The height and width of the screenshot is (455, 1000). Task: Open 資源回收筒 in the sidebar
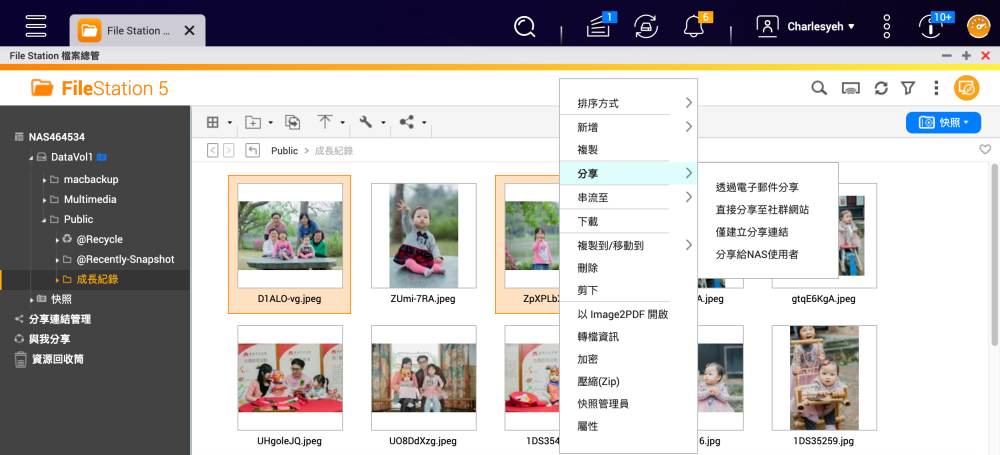58,359
